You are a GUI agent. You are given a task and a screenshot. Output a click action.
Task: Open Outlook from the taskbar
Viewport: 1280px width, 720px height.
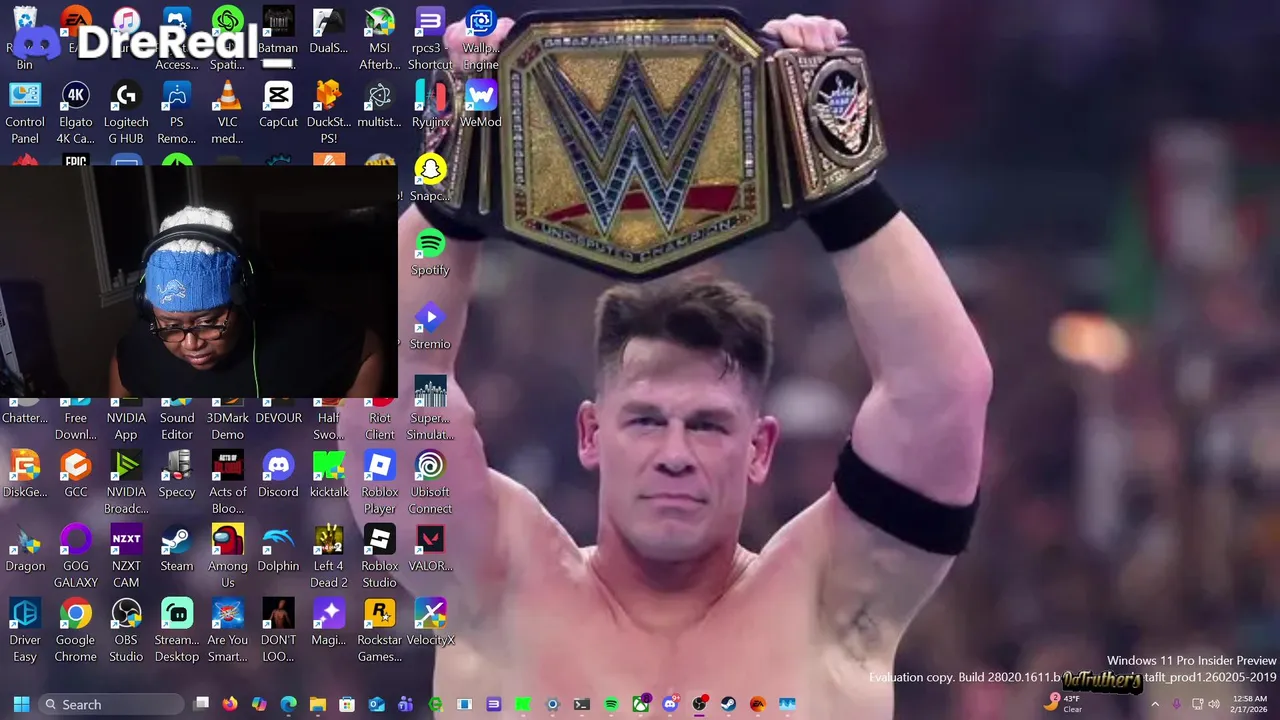[x=376, y=704]
